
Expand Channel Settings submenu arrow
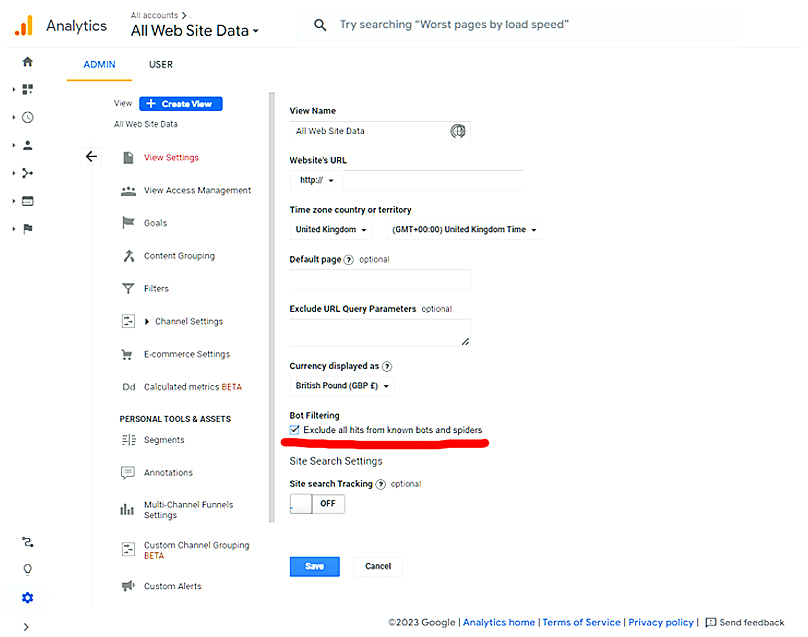pyautogui.click(x=147, y=322)
